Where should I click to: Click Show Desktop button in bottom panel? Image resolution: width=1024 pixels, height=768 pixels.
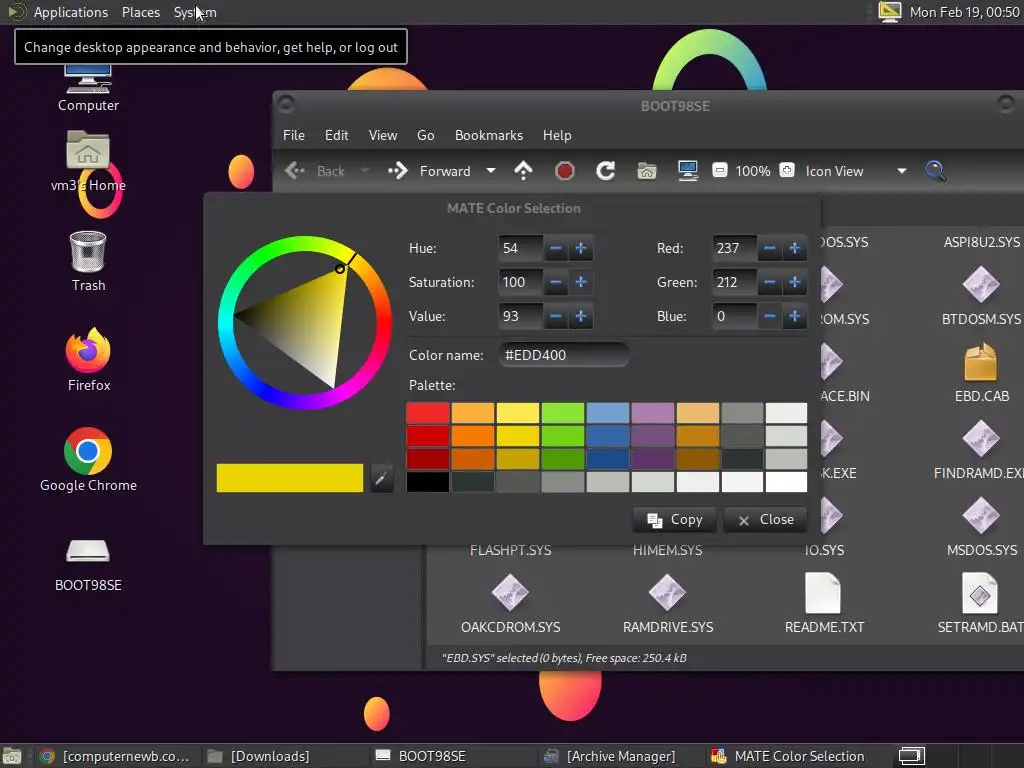tap(11, 756)
